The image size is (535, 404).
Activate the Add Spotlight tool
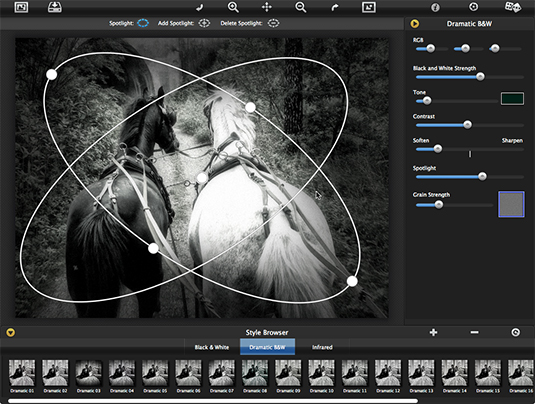pos(204,23)
